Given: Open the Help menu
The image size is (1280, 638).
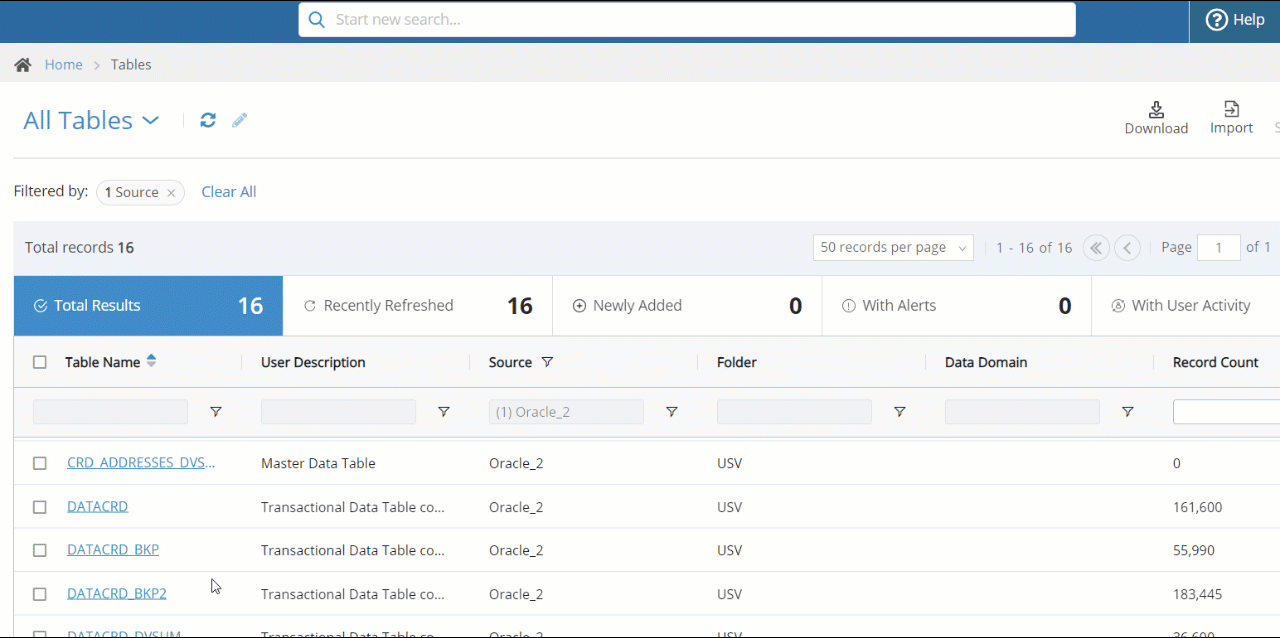Looking at the screenshot, I should pyautogui.click(x=1235, y=20).
